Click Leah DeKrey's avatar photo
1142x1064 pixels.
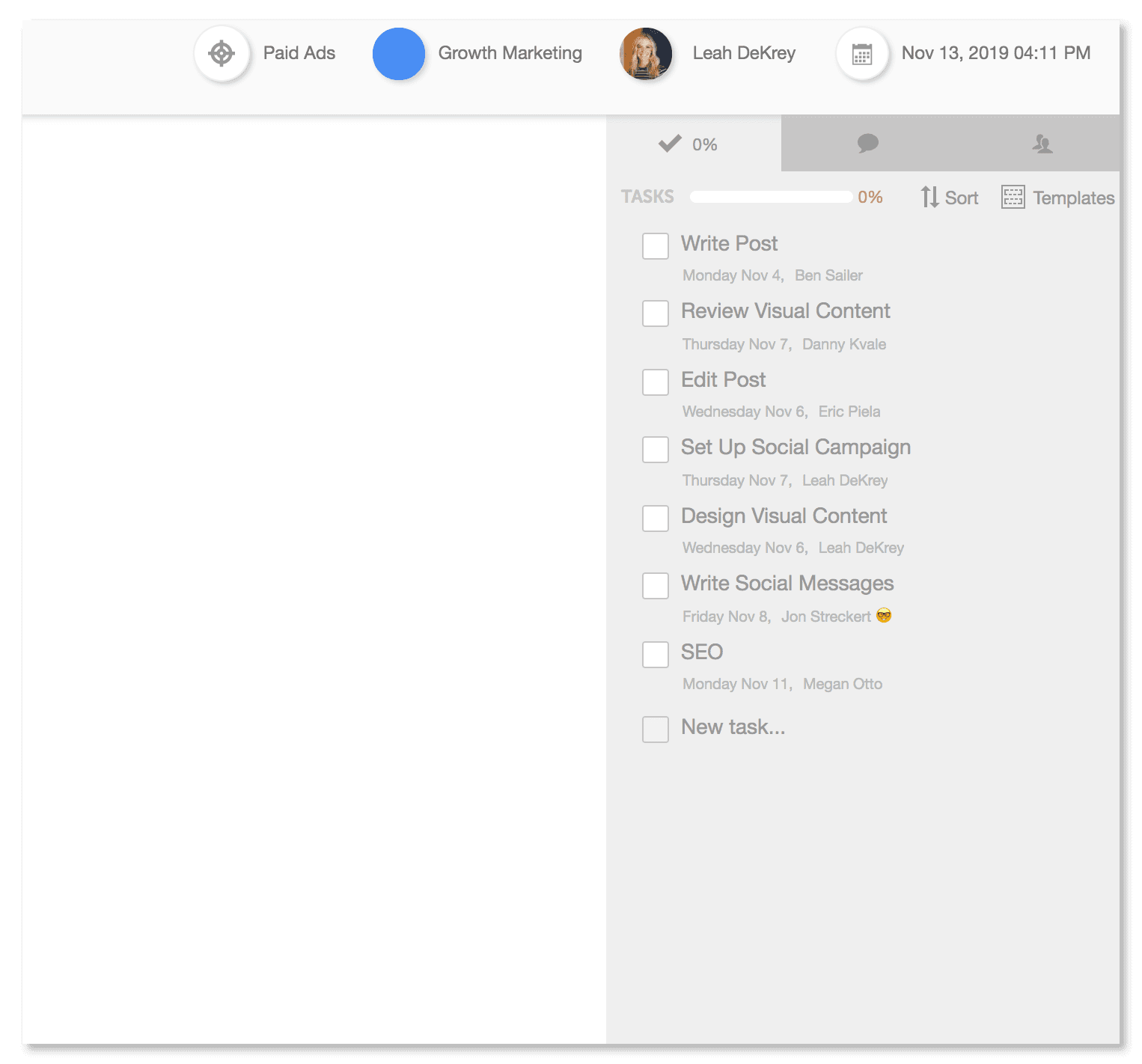point(646,54)
